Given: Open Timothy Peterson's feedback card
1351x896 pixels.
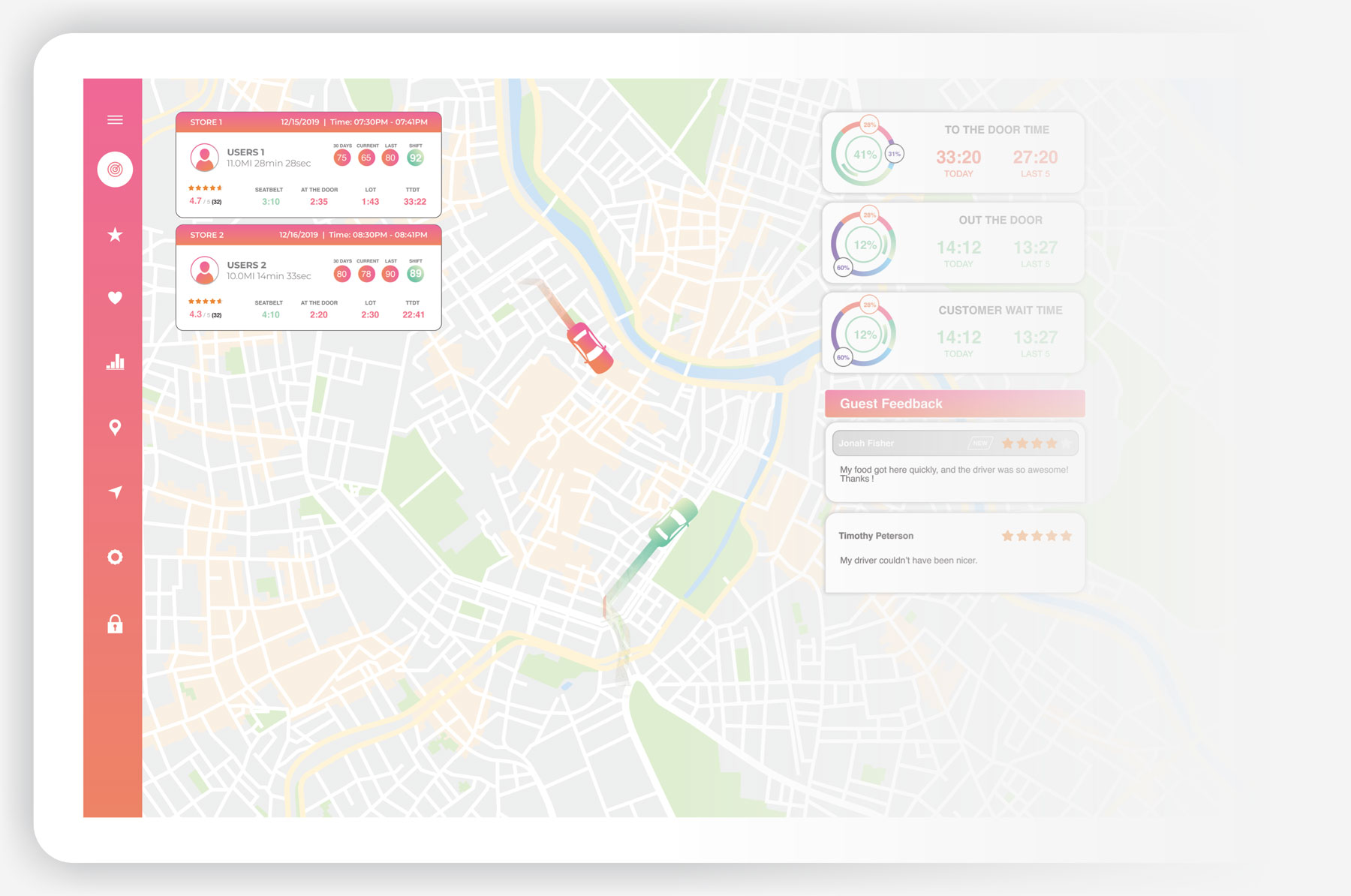Looking at the screenshot, I should tap(955, 553).
